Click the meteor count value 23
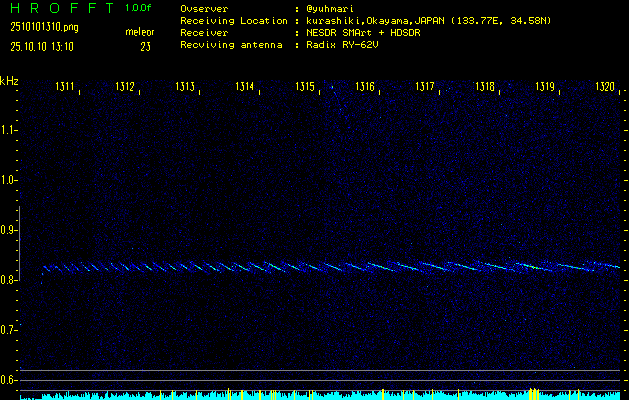 [145, 46]
